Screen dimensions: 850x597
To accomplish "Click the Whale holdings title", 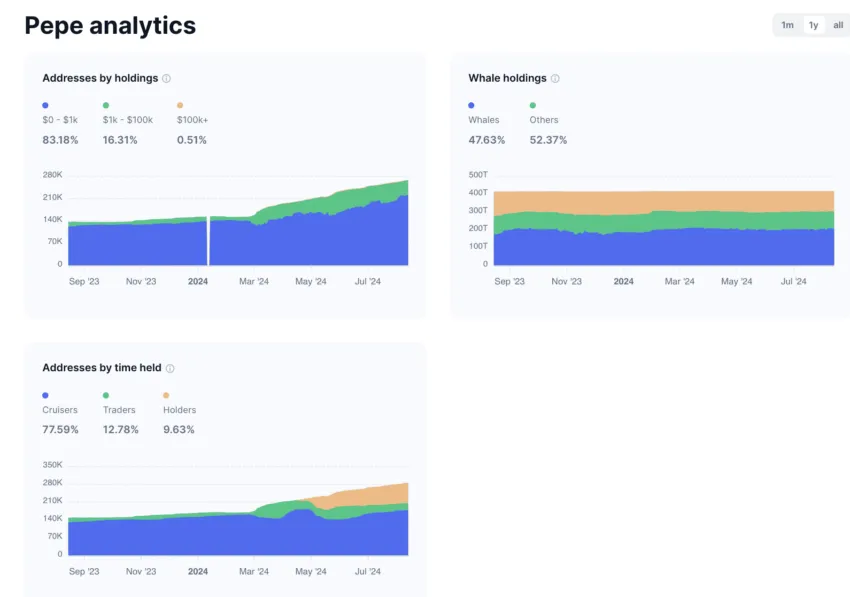I will tap(507, 78).
